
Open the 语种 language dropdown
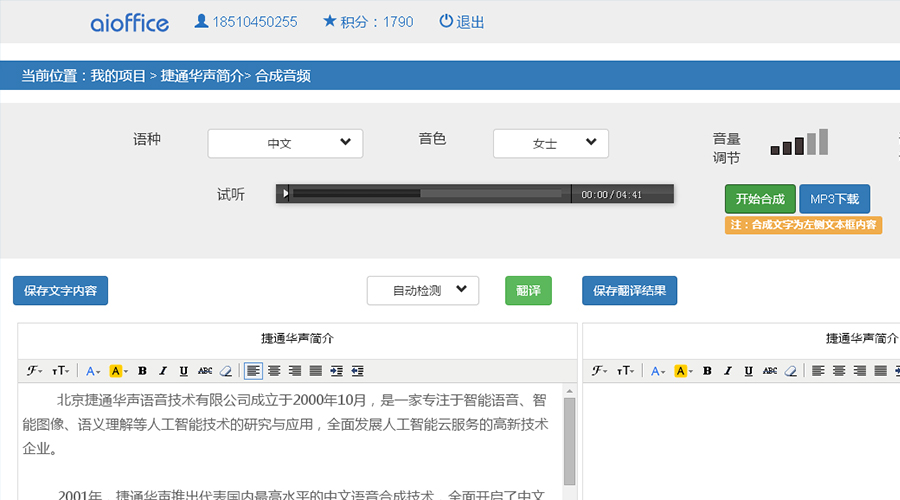pos(285,143)
